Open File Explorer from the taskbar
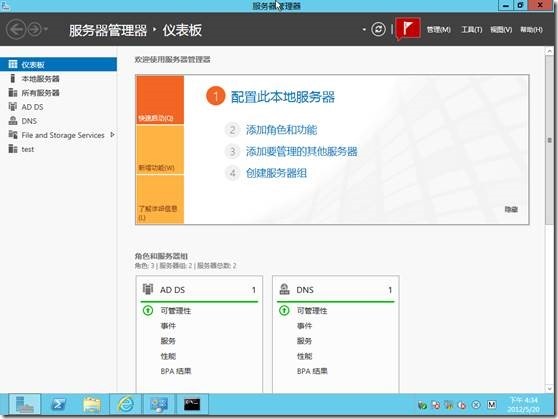Viewport: 558px width, 419px height. point(91,404)
